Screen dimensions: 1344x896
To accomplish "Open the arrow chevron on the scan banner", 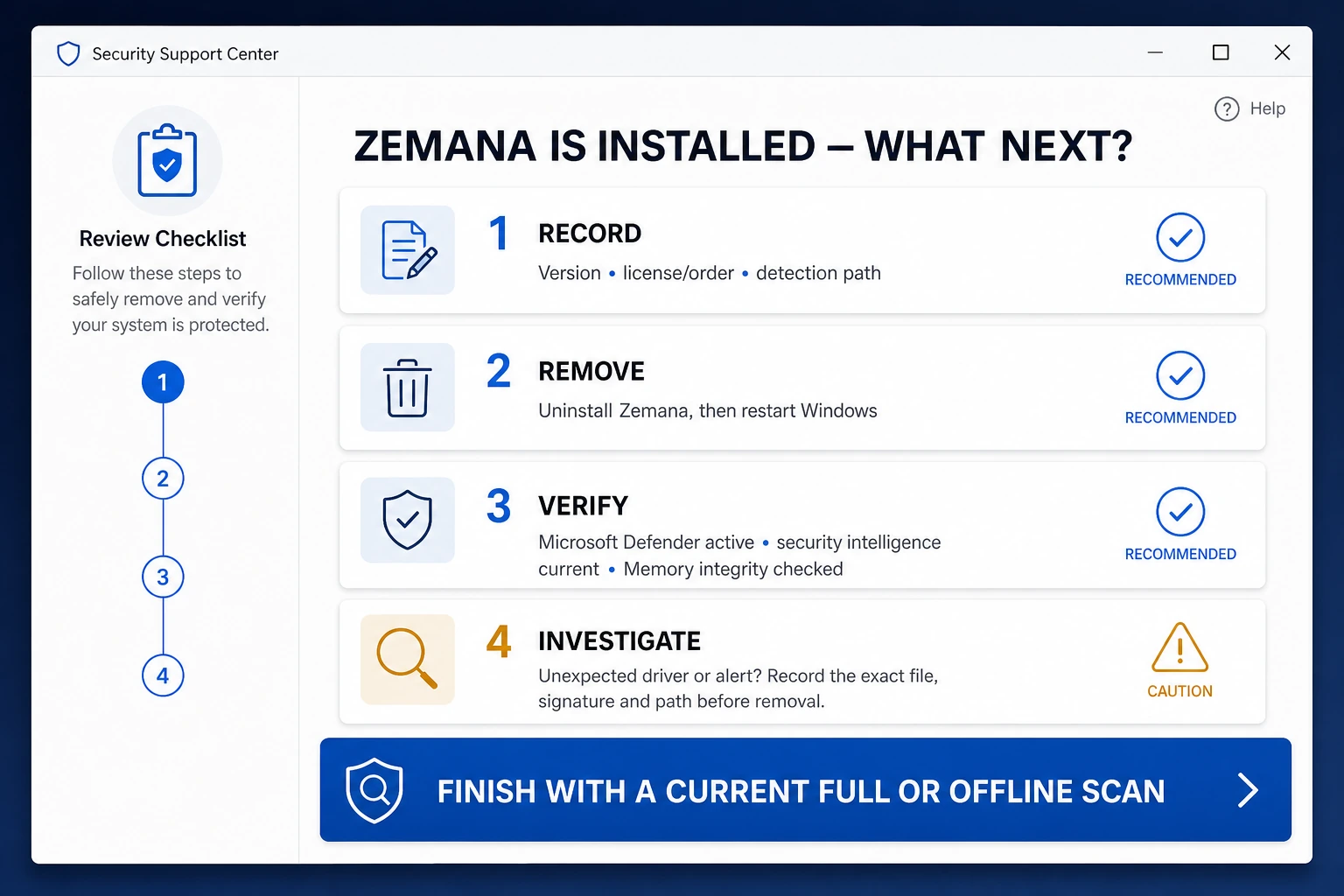I will [1248, 790].
